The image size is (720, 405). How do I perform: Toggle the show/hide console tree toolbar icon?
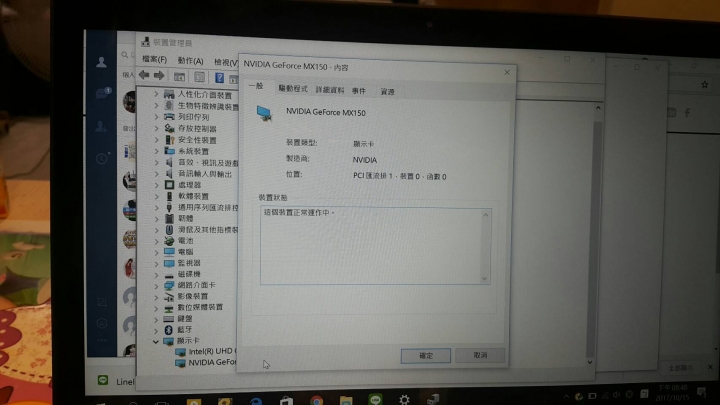[x=180, y=77]
